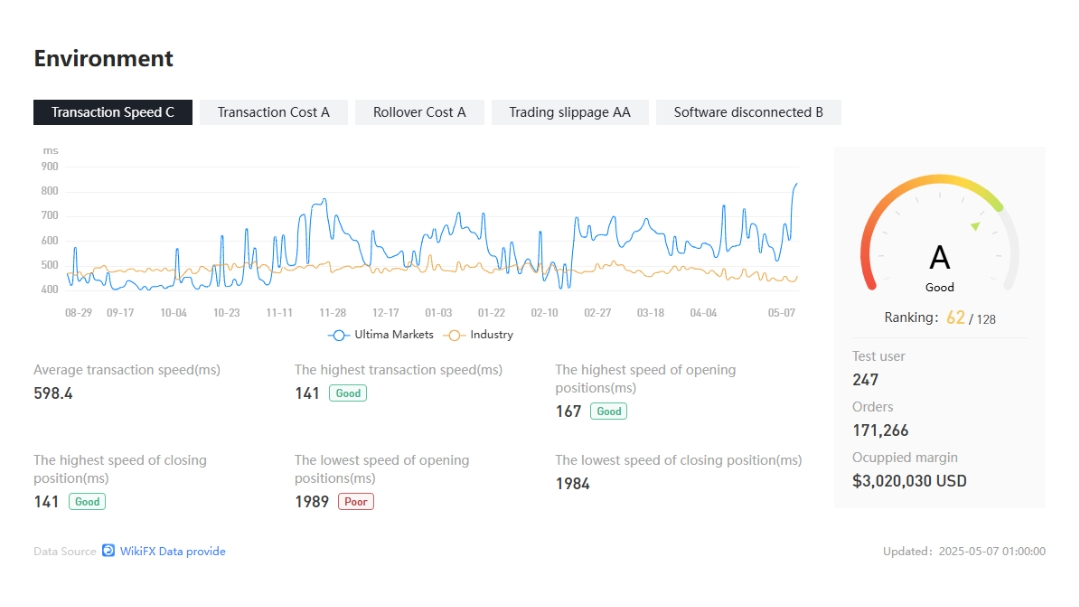View the Software disconnected B tab

[x=748, y=112]
